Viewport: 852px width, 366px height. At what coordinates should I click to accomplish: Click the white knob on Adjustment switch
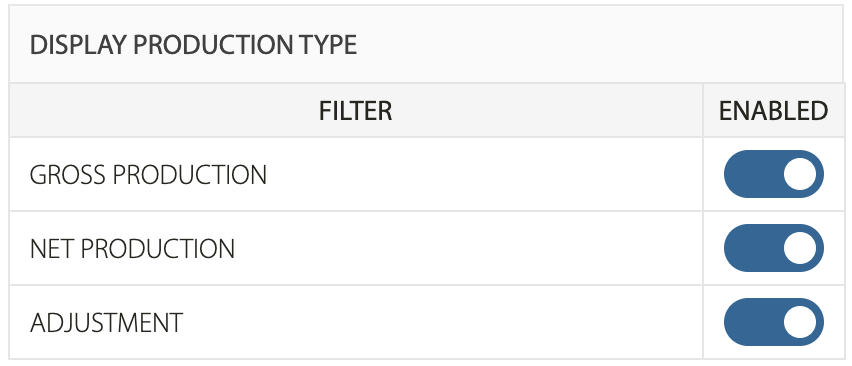click(x=800, y=322)
